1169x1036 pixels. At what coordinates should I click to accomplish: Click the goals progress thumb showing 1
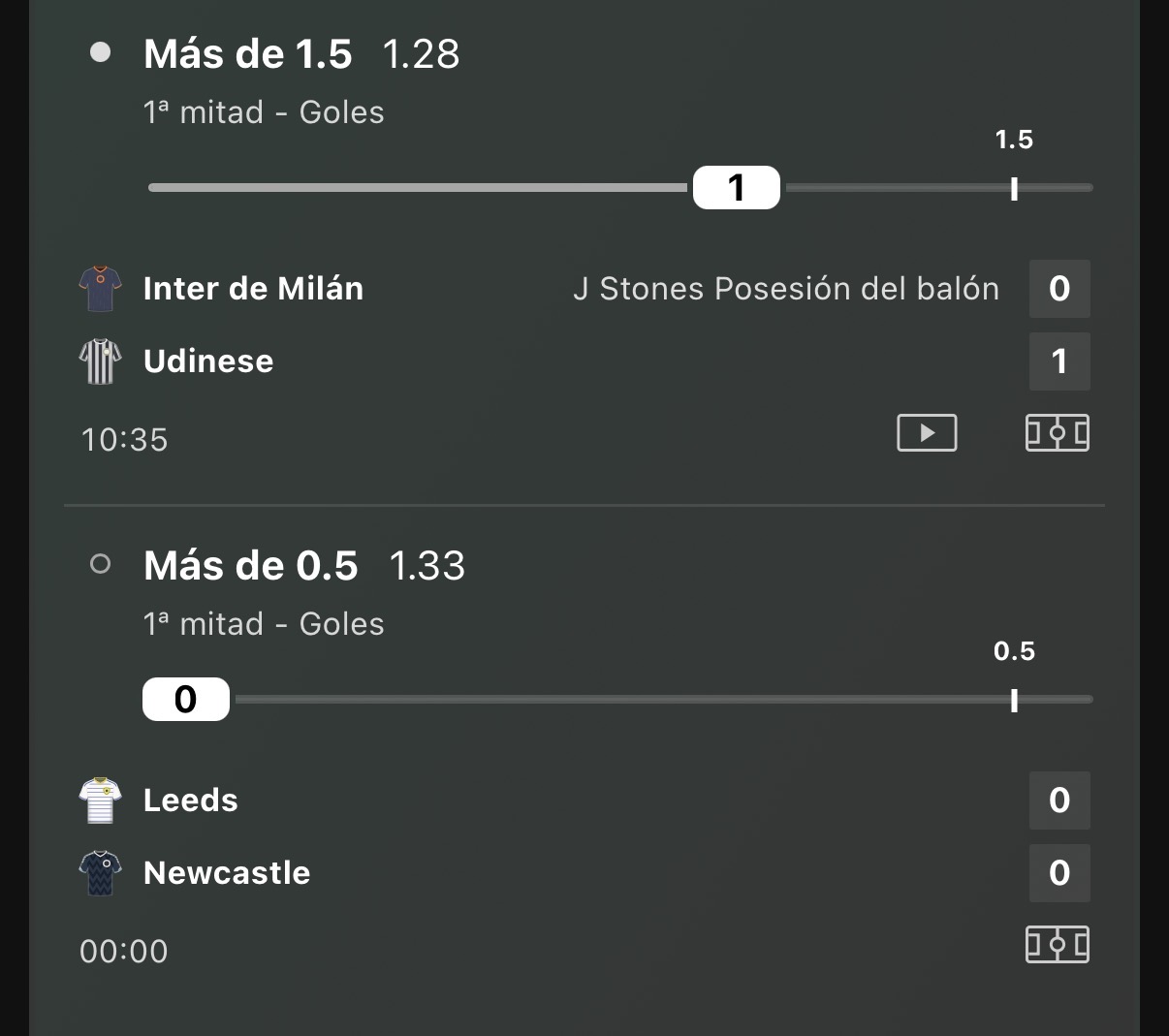pyautogui.click(x=737, y=187)
